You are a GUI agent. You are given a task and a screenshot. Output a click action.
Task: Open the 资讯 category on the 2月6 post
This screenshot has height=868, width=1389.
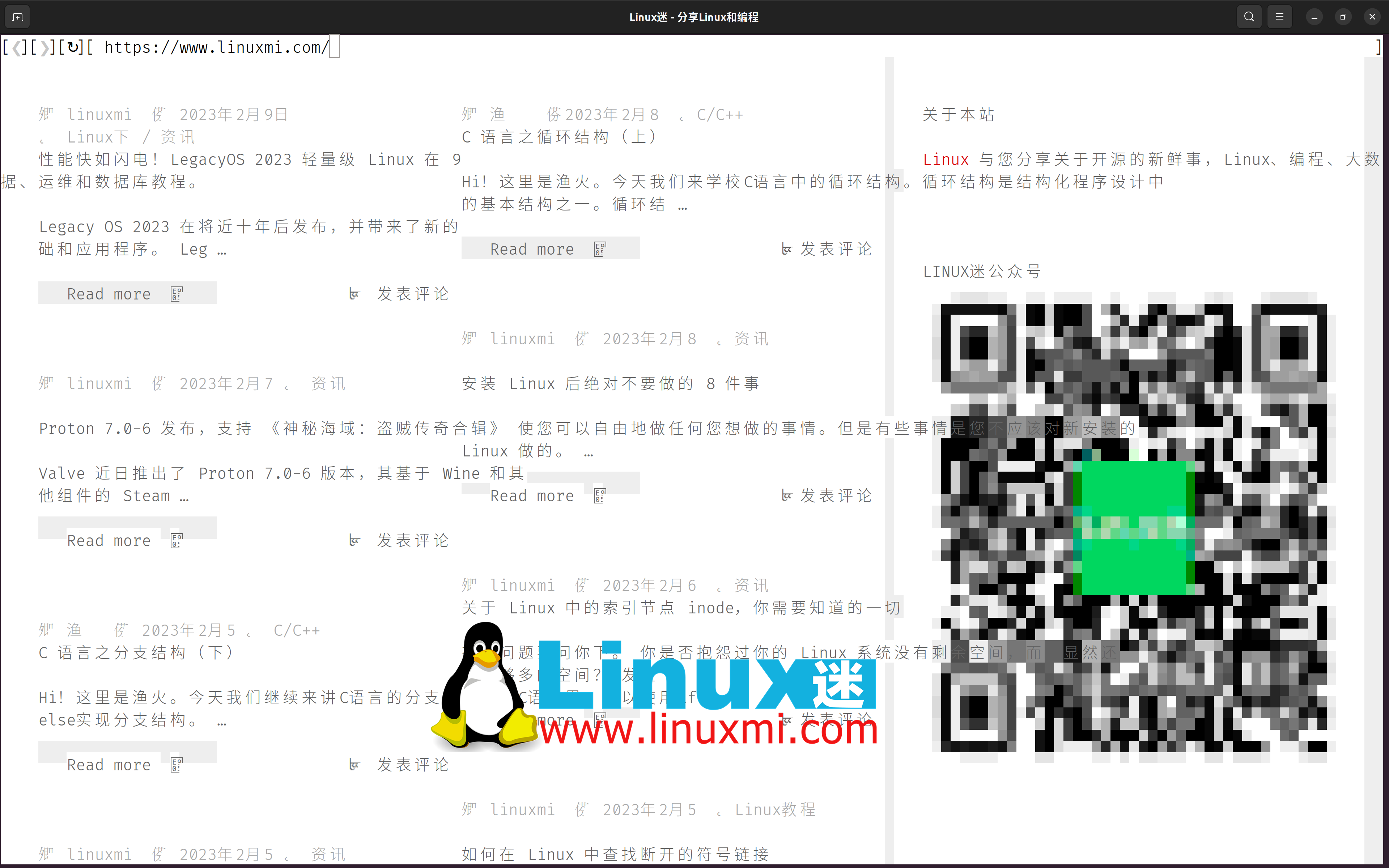[x=751, y=586]
